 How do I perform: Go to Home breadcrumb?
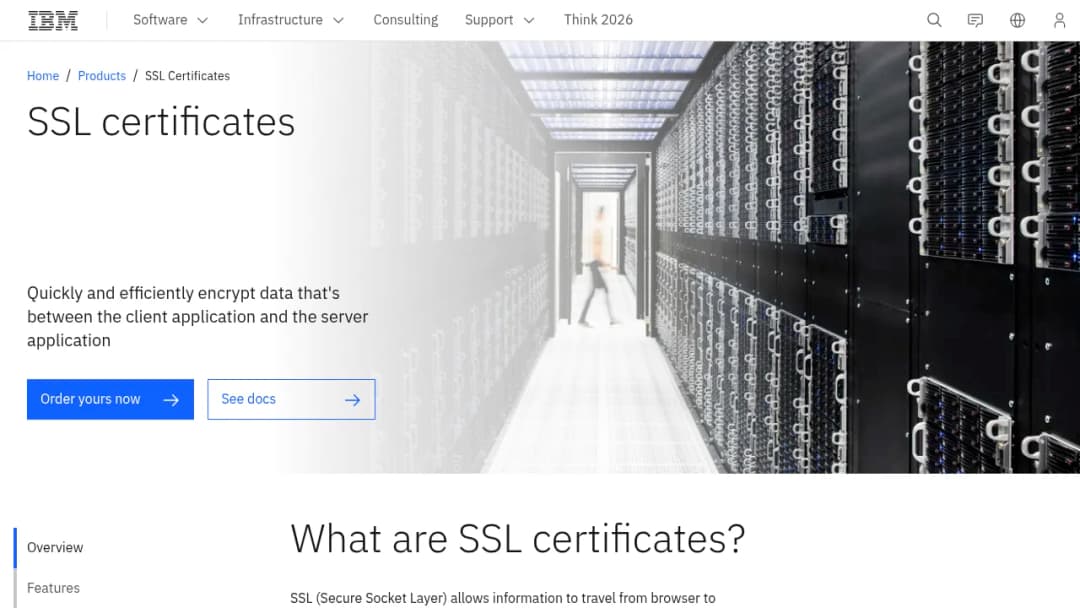pos(43,76)
